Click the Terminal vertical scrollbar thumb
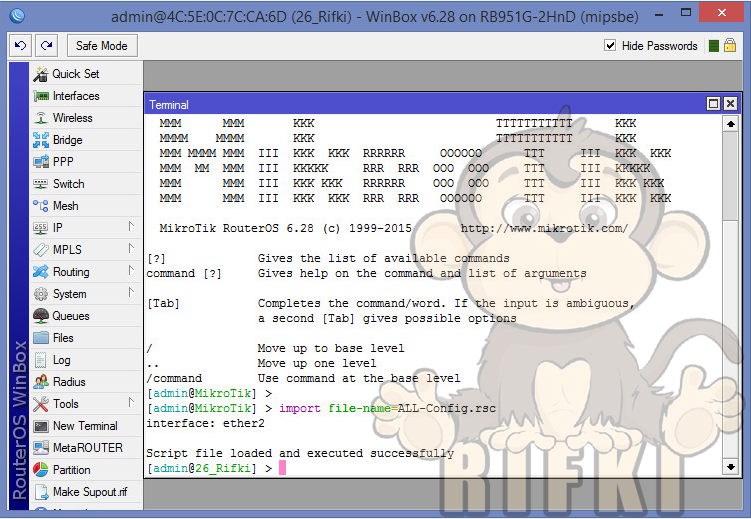The image size is (751, 519). click(730, 176)
